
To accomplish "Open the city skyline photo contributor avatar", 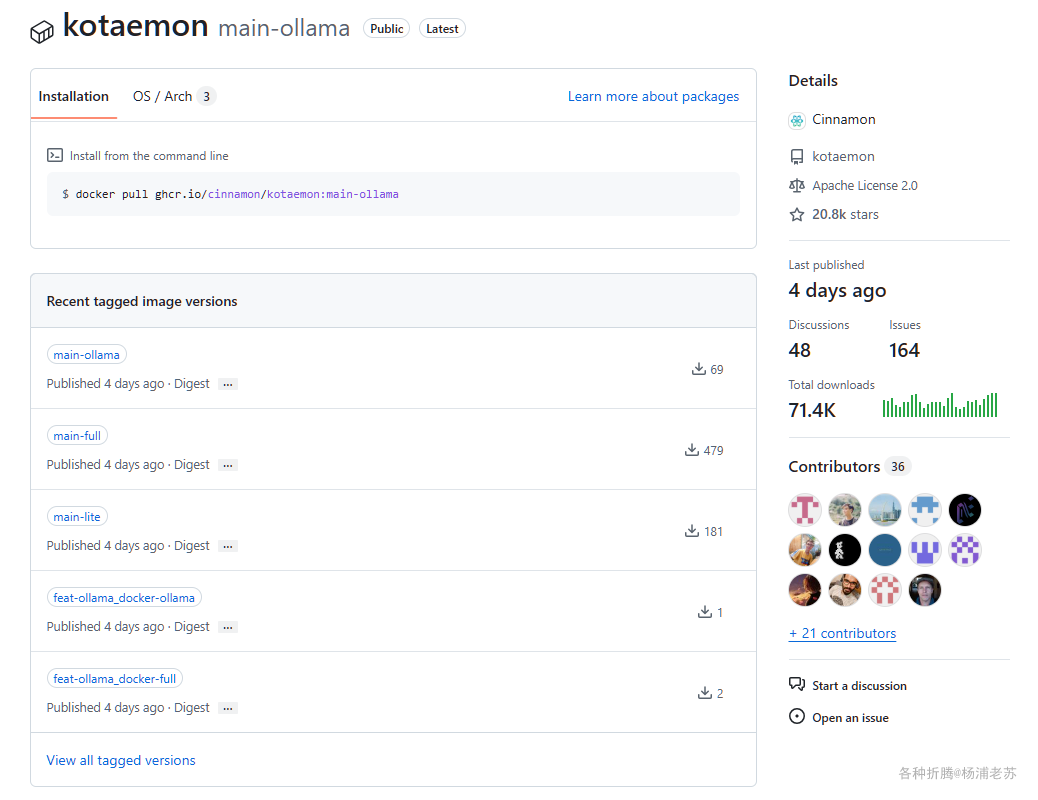I will [884, 510].
